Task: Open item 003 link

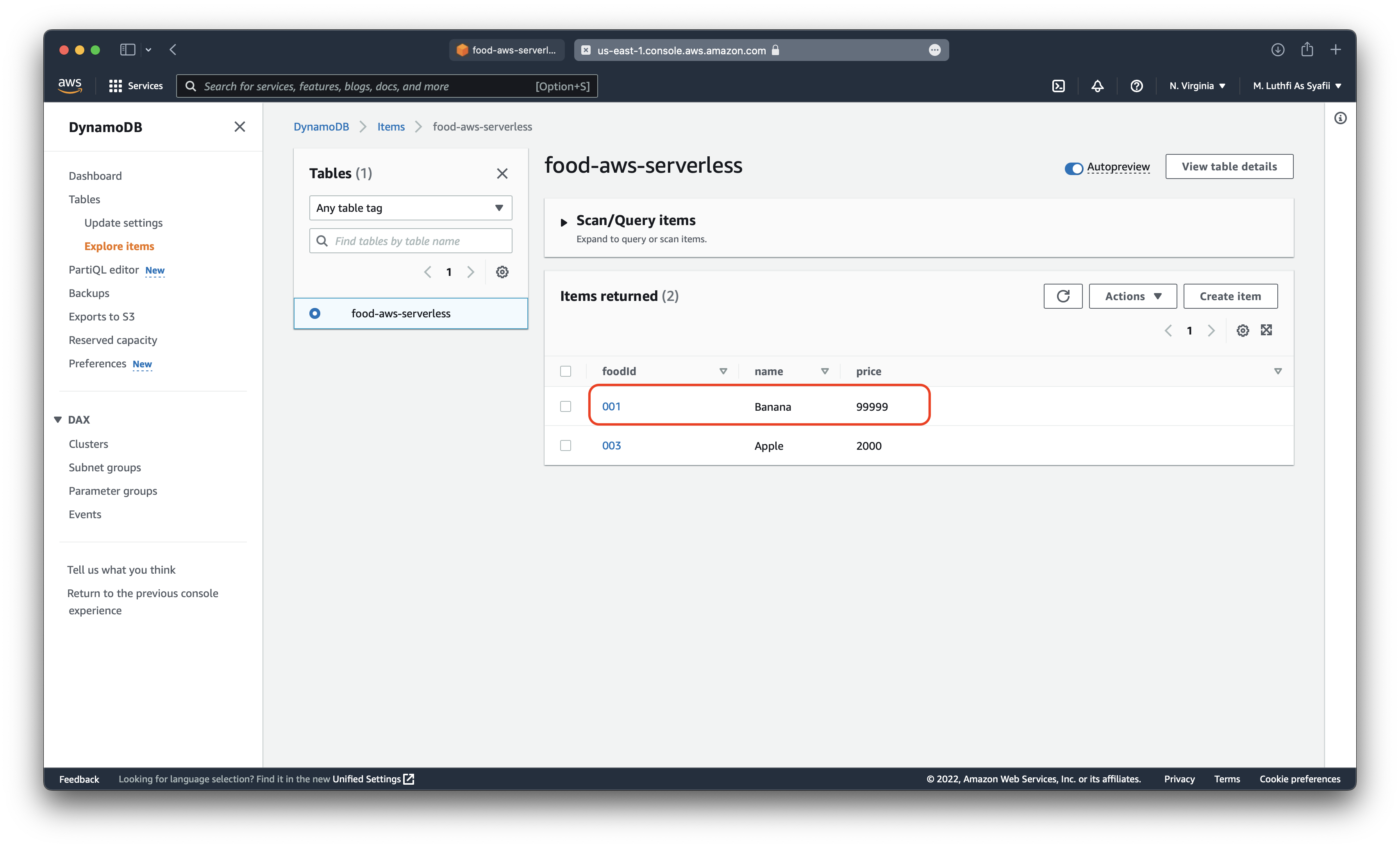Action: pos(611,445)
